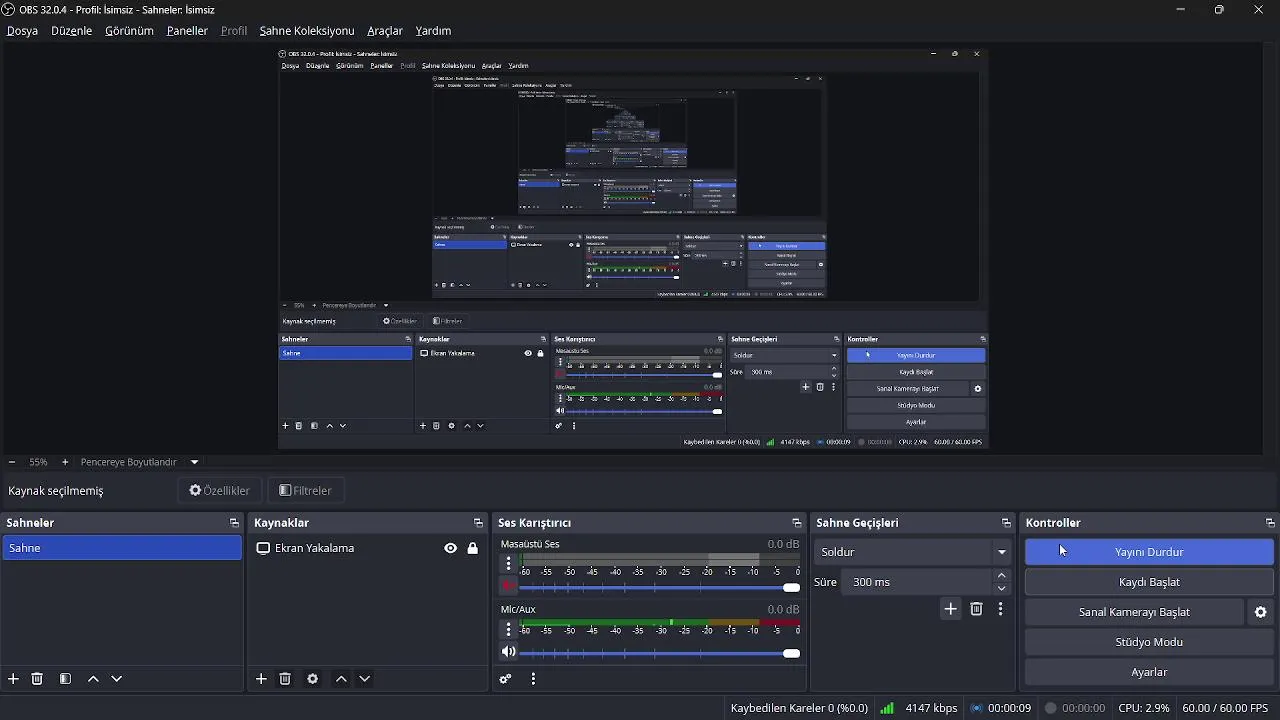The width and height of the screenshot is (1280, 720).
Task: Open Paneller menu
Action: (x=187, y=31)
